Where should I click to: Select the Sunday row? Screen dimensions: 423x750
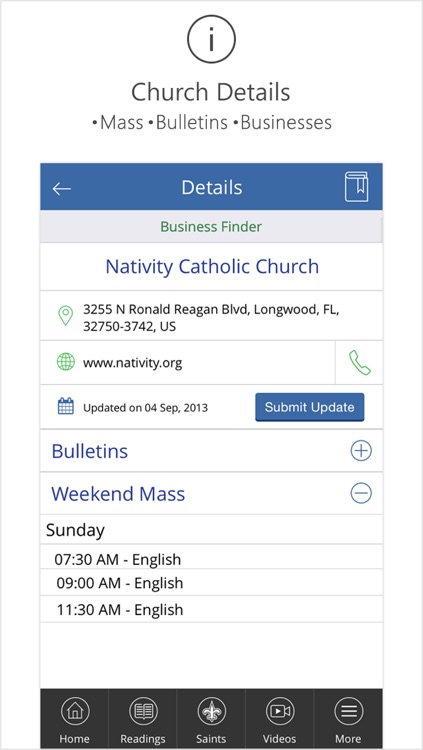click(211, 529)
